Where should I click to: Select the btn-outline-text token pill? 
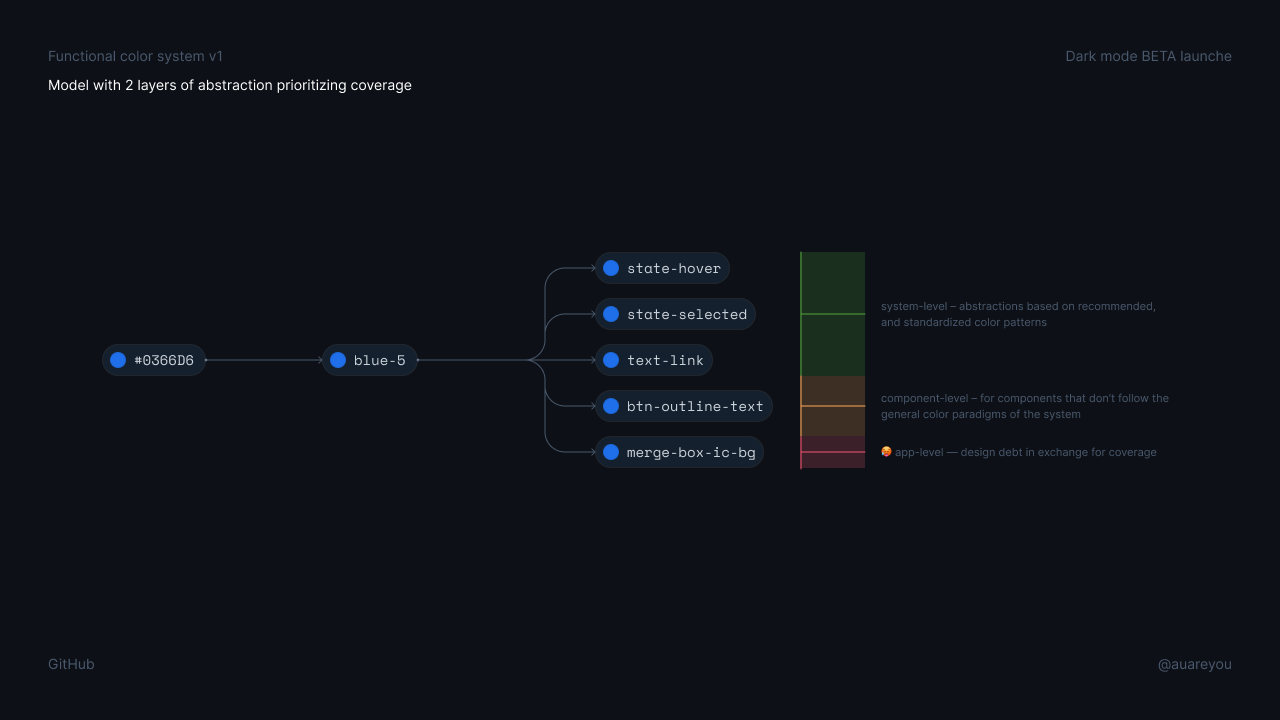tap(684, 406)
